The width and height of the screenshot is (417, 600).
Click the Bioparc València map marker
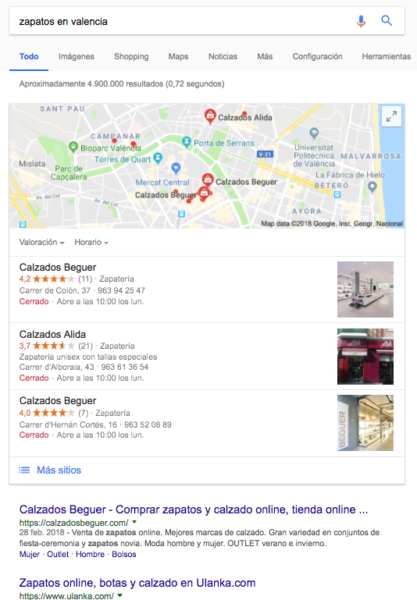pyautogui.click(x=73, y=146)
